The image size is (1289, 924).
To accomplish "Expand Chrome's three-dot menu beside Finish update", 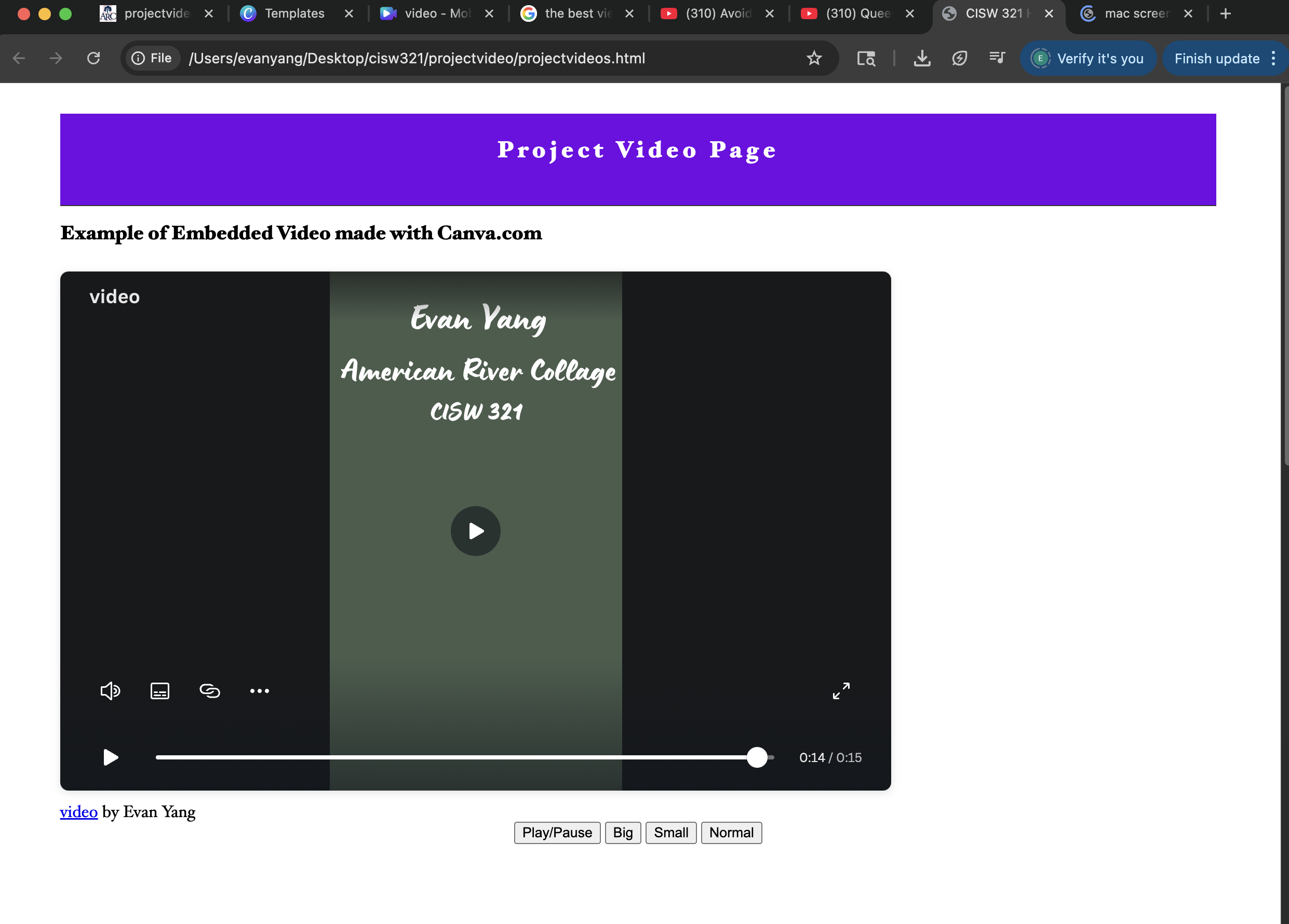I will (x=1273, y=58).
